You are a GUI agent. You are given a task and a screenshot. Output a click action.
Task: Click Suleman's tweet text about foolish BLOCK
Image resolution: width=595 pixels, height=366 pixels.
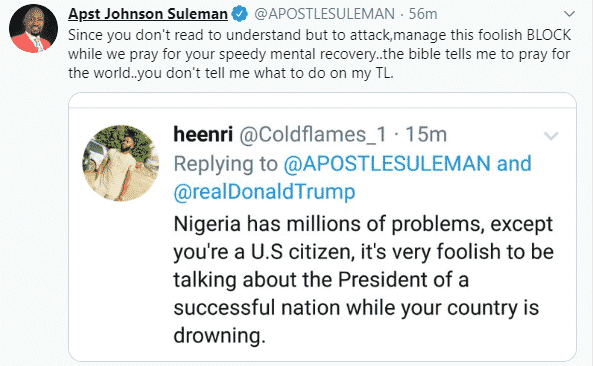320,54
